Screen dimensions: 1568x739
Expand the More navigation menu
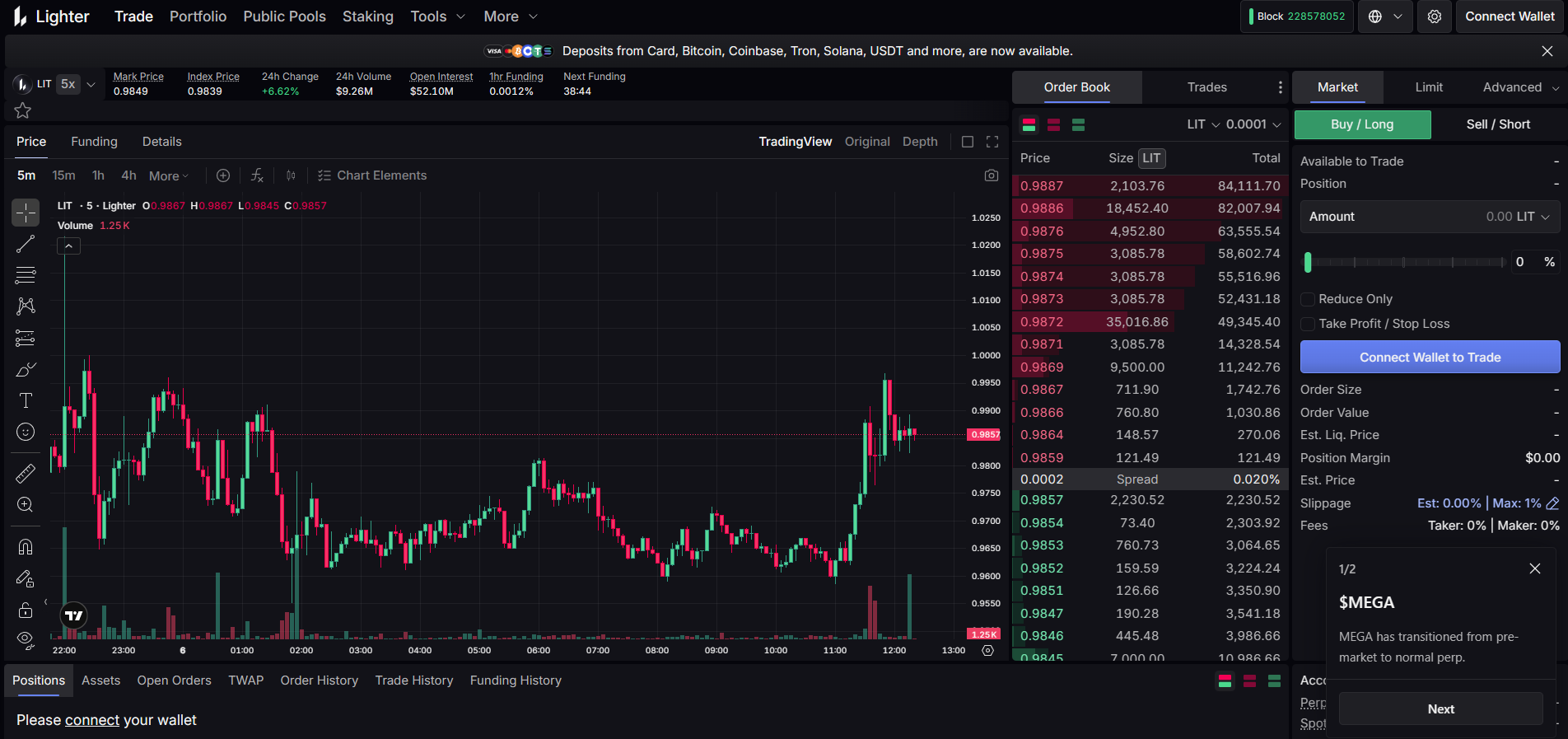click(511, 16)
